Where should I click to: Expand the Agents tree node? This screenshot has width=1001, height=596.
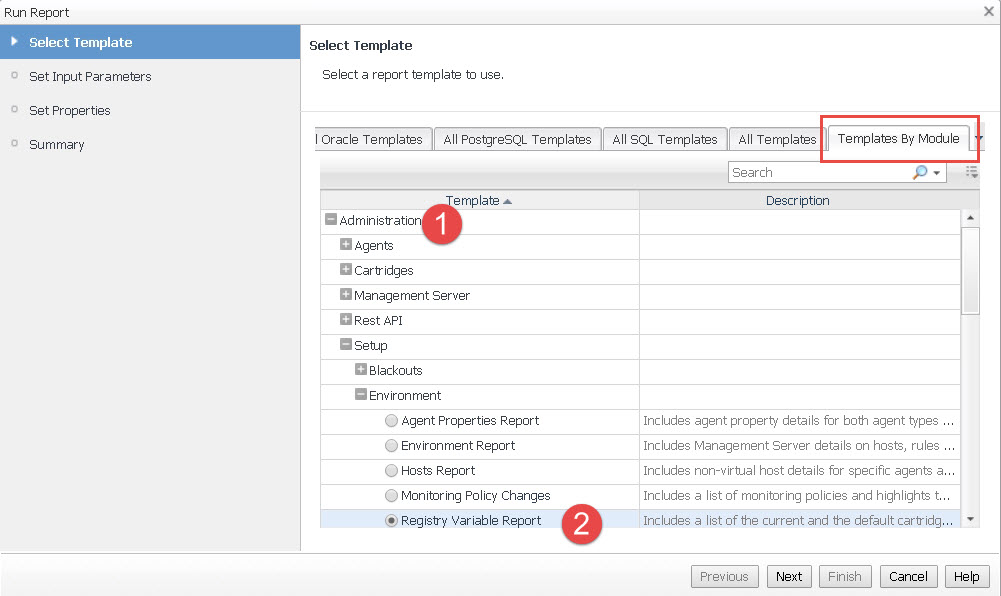coord(346,245)
